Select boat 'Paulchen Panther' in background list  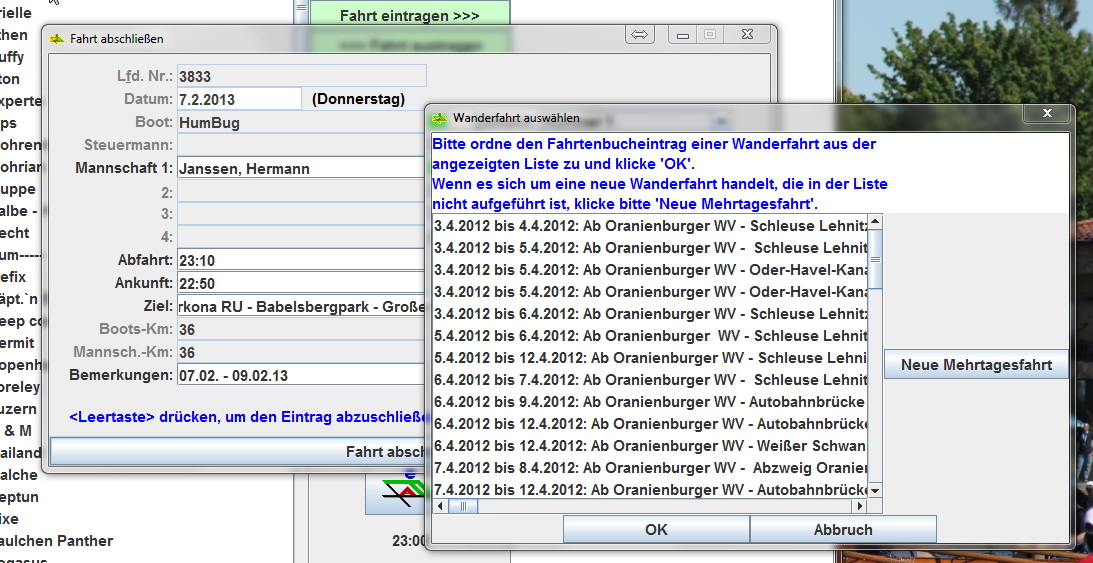[x=56, y=541]
